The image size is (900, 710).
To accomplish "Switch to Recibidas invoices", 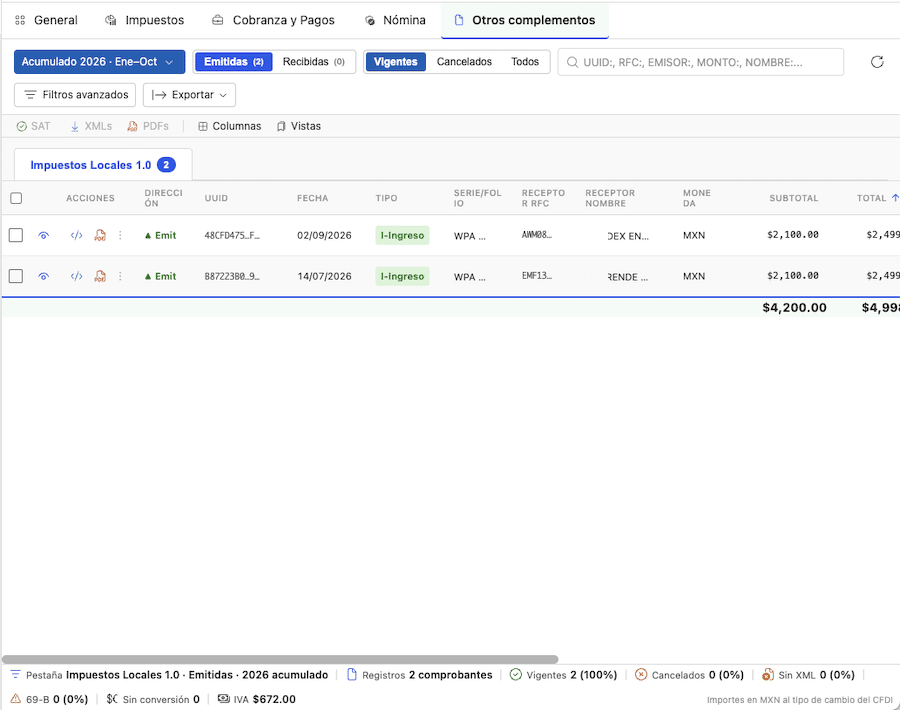I will [313, 62].
